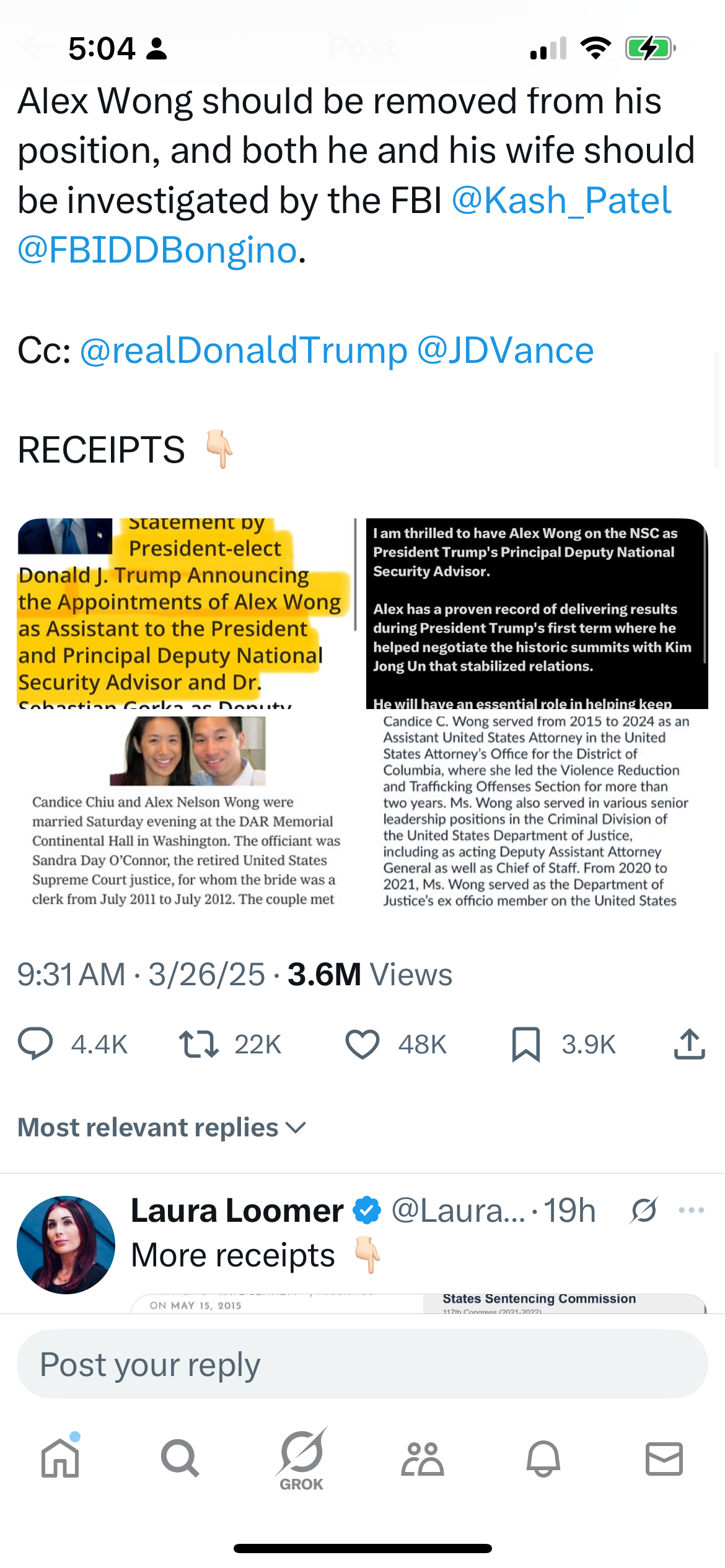Image resolution: width=725 pixels, height=1568 pixels.
Task: Open the @realDonaldTrump mention link
Action: [x=244, y=351]
